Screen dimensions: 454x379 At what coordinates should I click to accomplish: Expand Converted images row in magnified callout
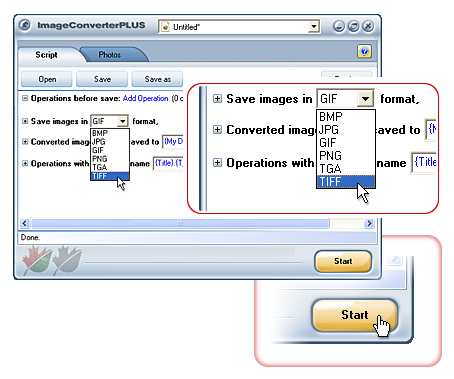coord(217,129)
